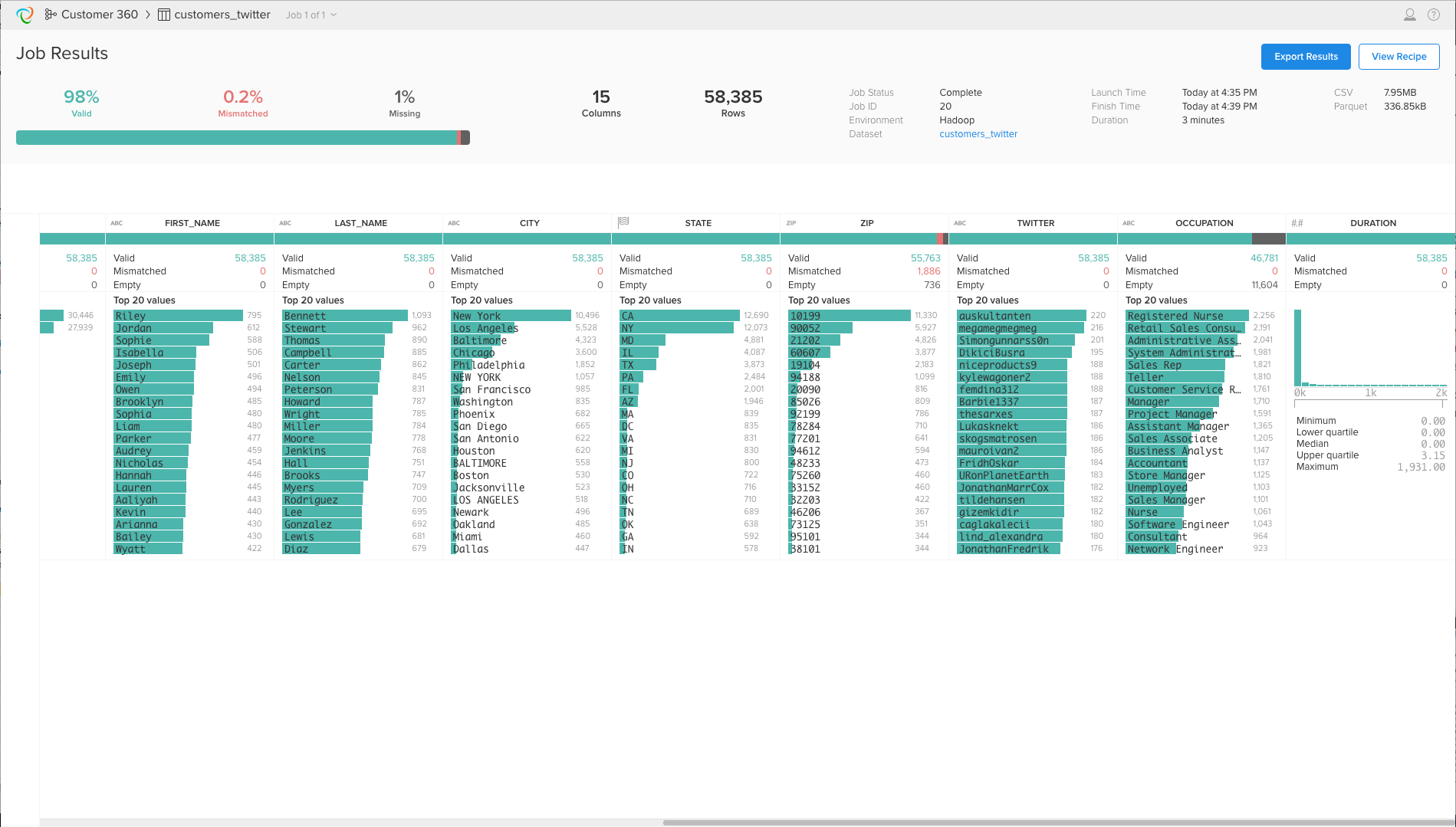Open the user profile icon
The height and width of the screenshot is (827, 1456).
point(1409,14)
